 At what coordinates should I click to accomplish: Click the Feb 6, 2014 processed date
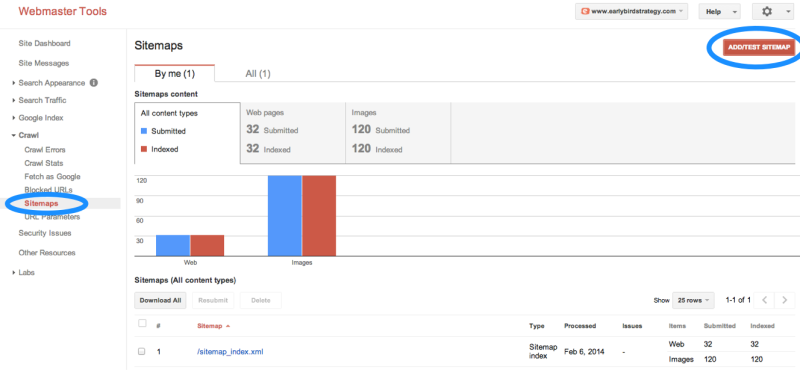584,352
